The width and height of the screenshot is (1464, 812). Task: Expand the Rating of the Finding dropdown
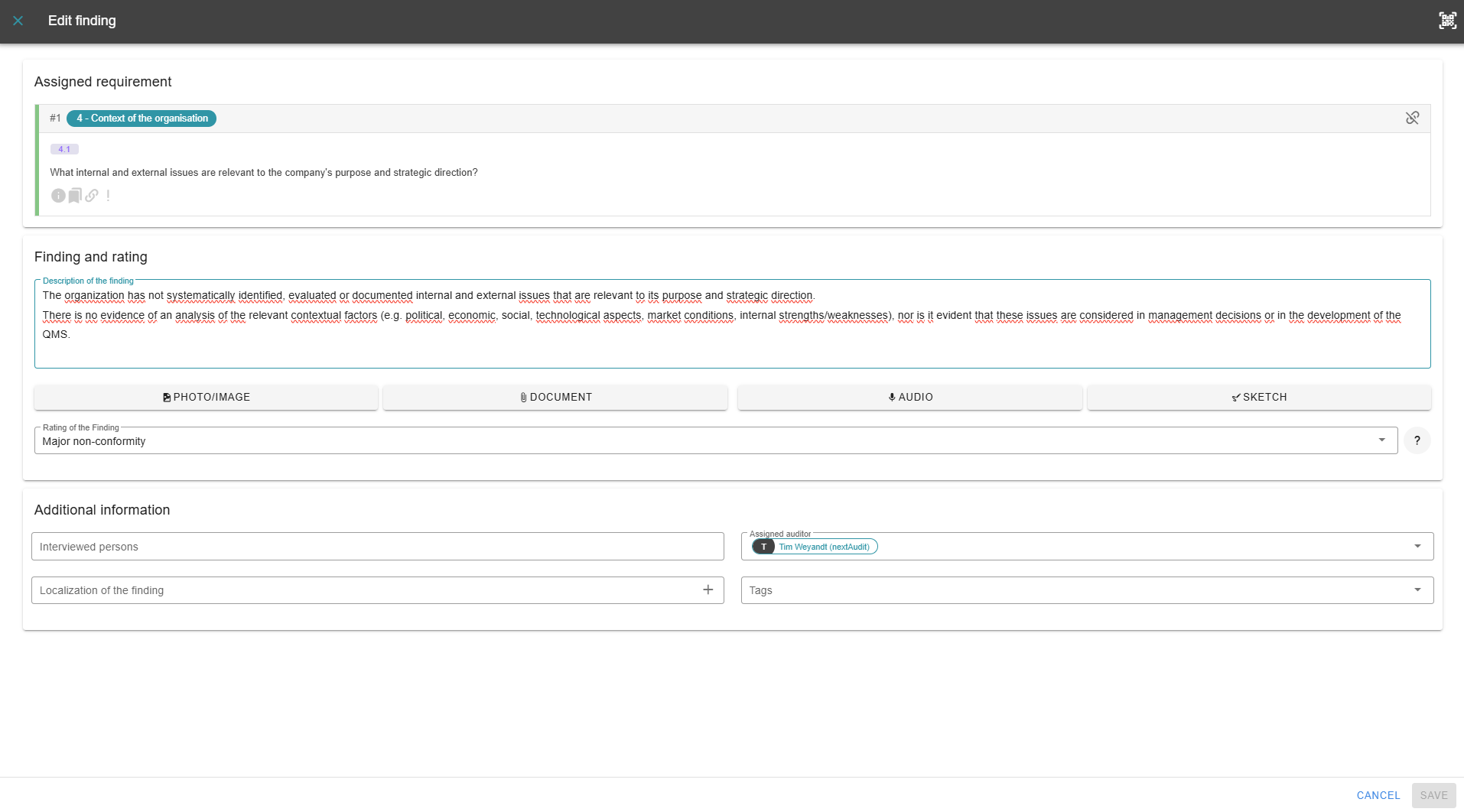click(x=1381, y=440)
